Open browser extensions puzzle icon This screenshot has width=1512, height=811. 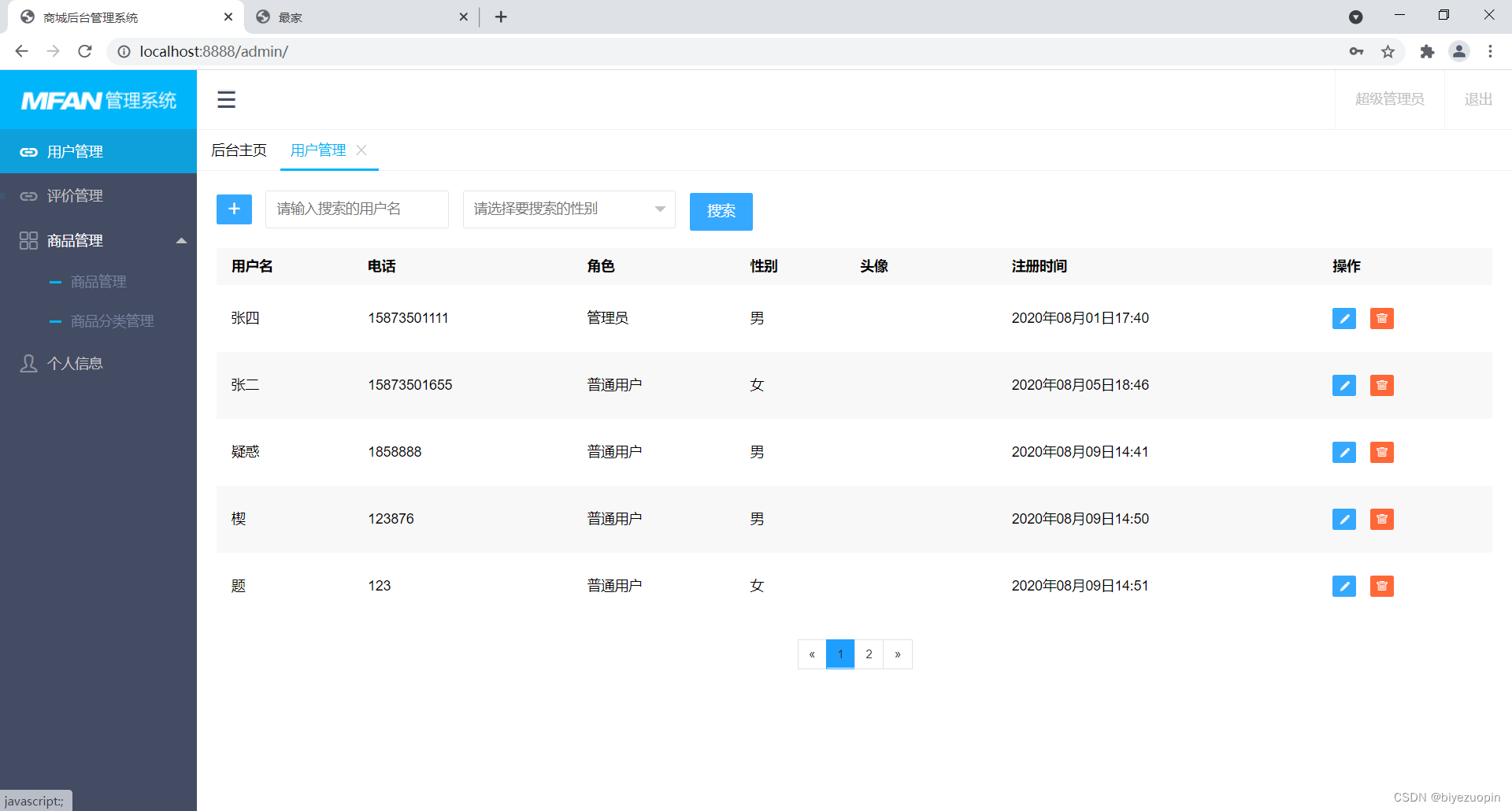[1427, 51]
